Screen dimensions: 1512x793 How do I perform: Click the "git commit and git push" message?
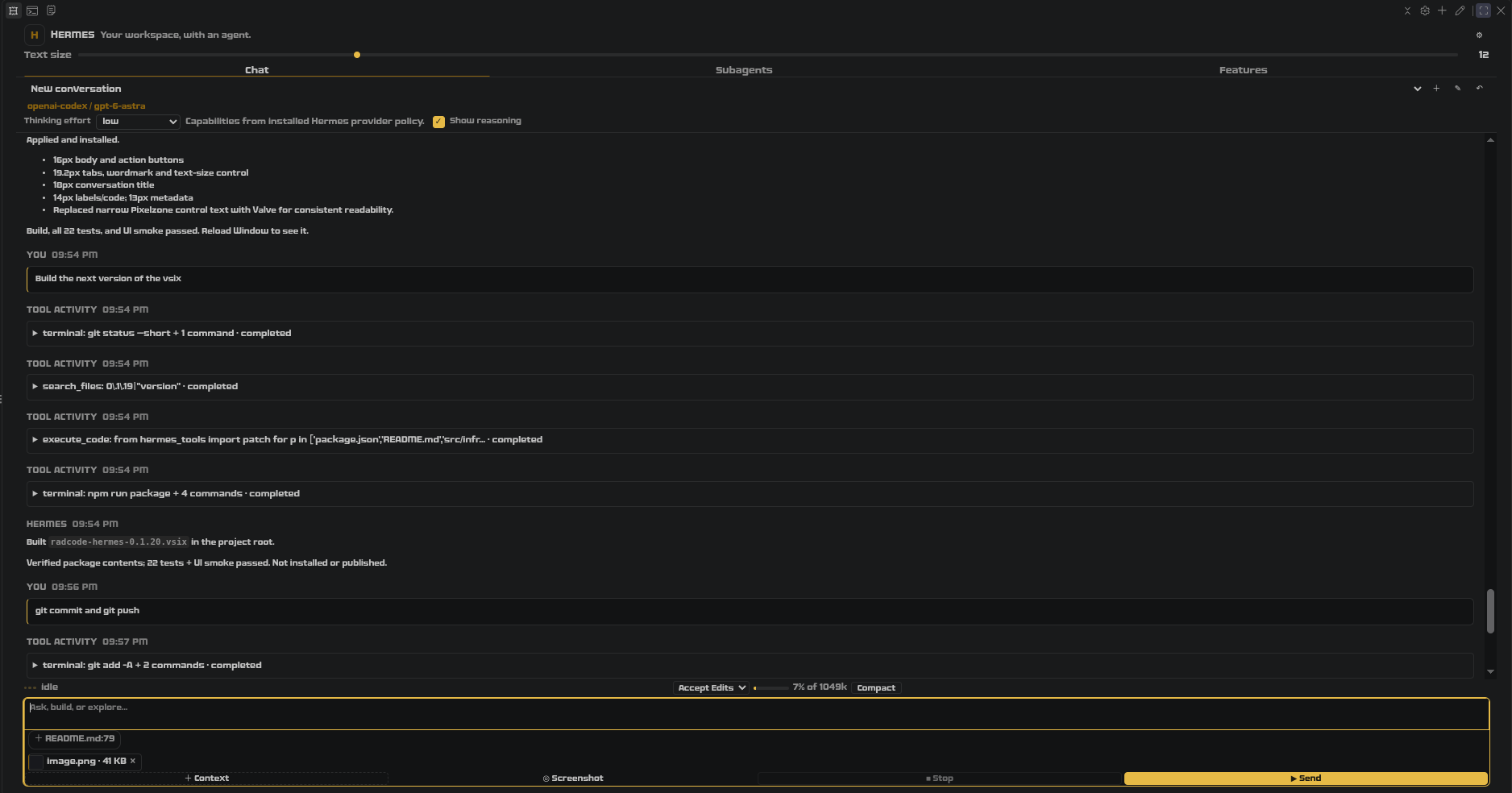(x=750, y=611)
